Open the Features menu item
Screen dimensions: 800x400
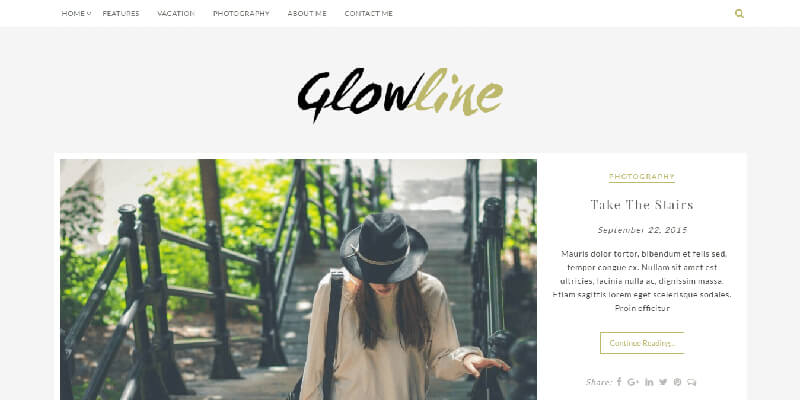pyautogui.click(x=121, y=14)
